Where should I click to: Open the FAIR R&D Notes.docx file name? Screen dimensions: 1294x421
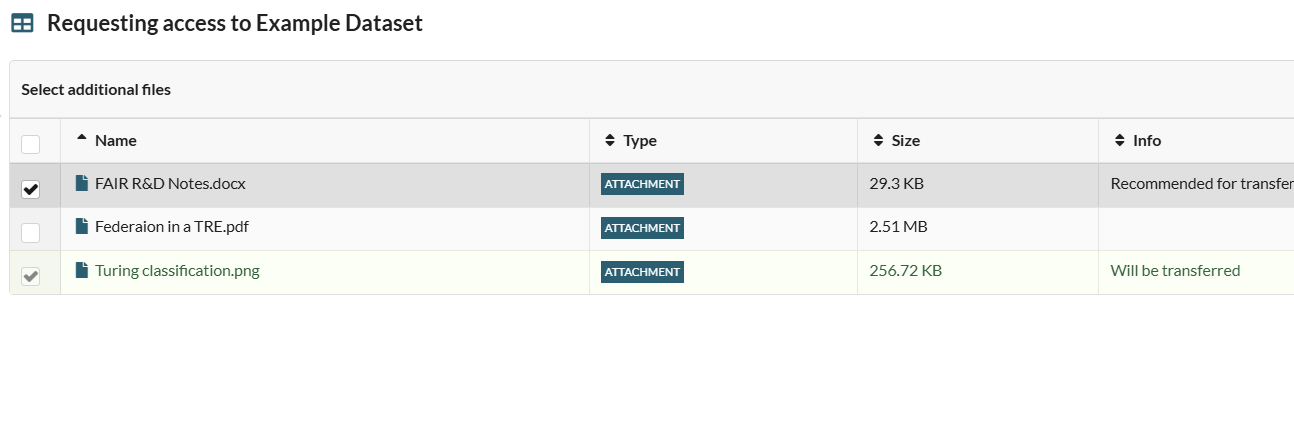click(x=170, y=184)
